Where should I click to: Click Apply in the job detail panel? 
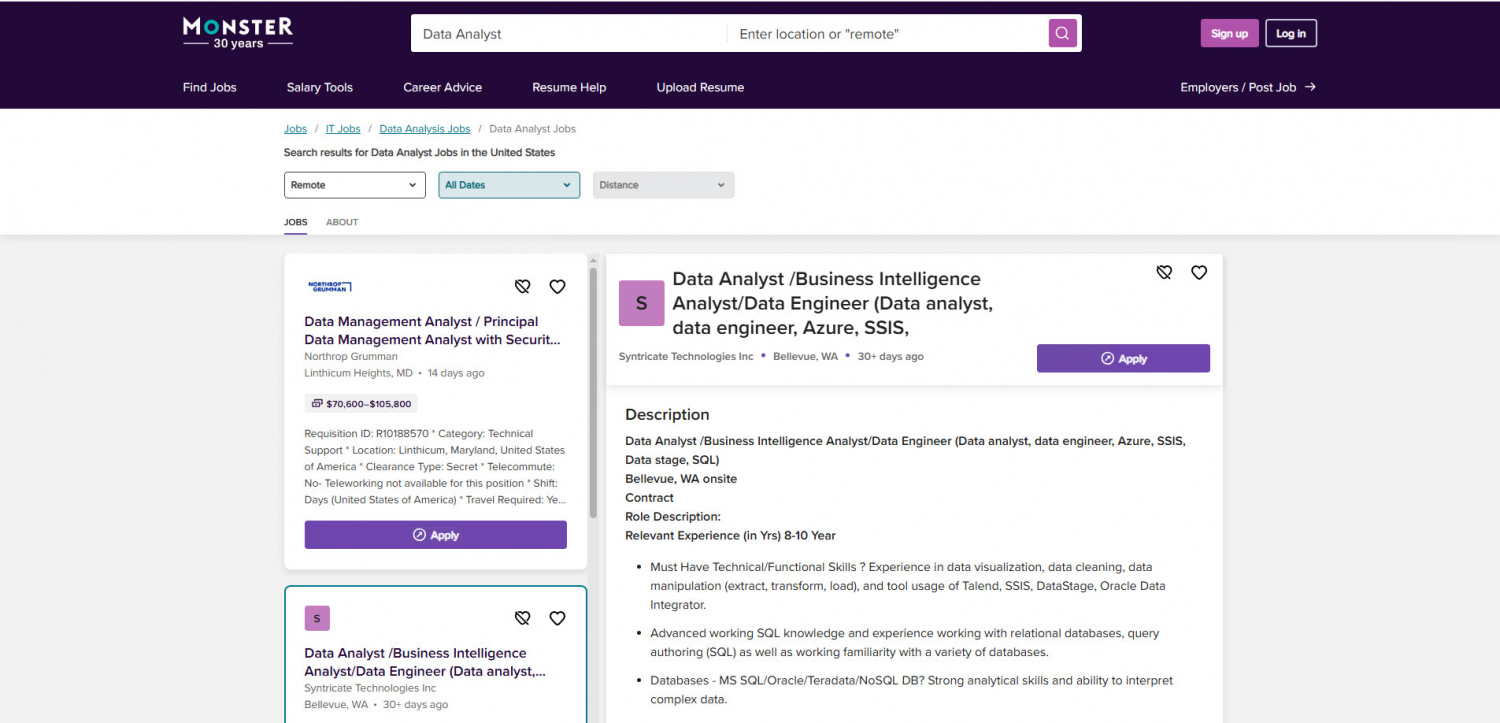pos(1123,358)
